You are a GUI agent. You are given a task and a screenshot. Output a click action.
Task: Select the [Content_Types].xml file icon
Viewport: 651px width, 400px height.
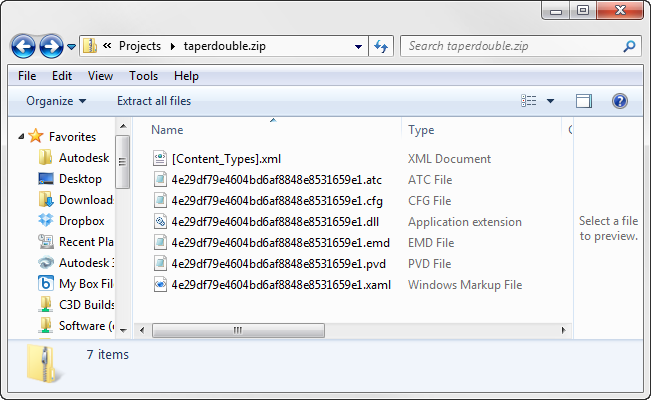click(160, 159)
